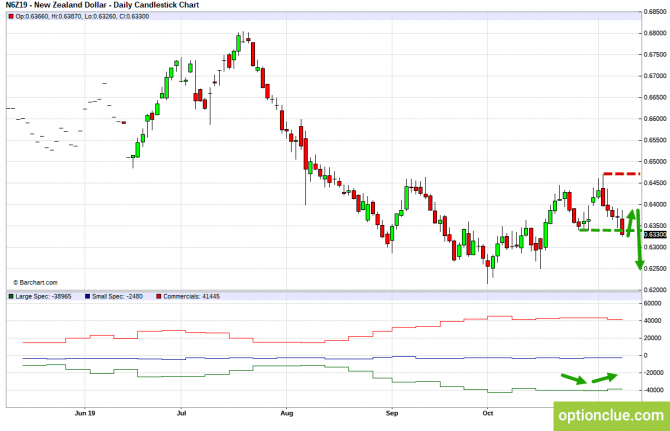670x431 pixels.
Task: Click the 60000 COT axis label
Action: click(x=652, y=303)
